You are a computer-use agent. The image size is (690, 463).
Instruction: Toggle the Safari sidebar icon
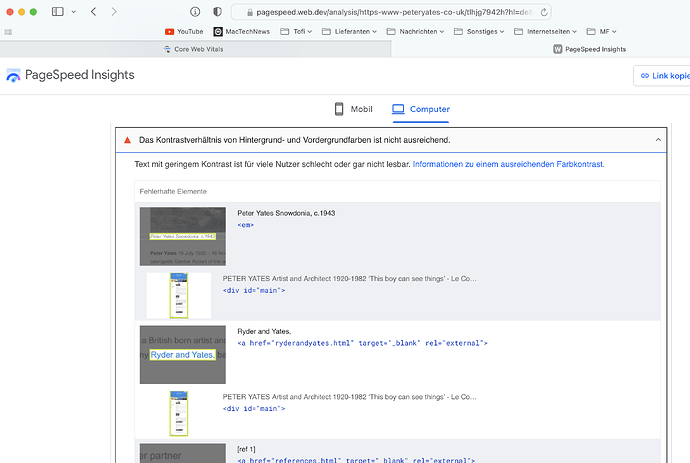tap(58, 12)
